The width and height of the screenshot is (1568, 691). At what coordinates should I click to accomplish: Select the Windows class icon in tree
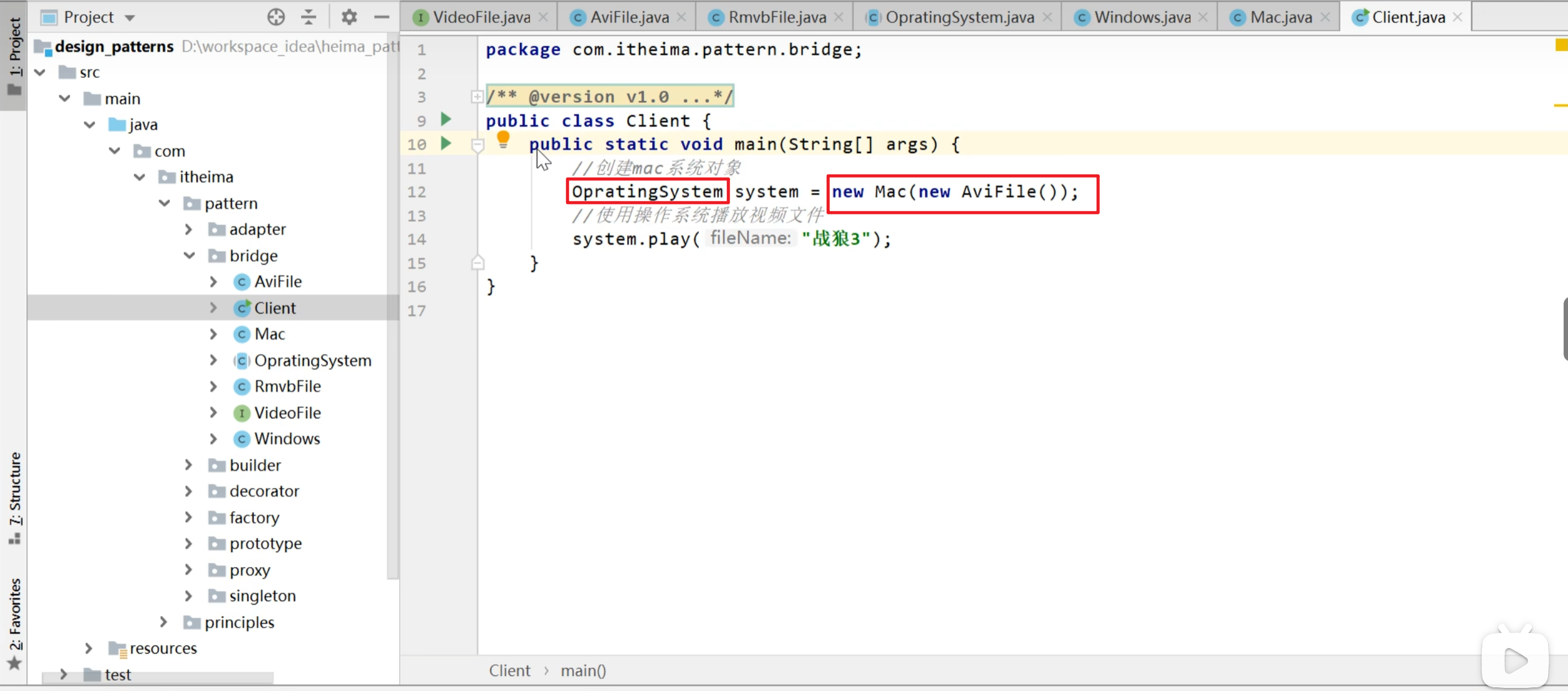pyautogui.click(x=242, y=439)
